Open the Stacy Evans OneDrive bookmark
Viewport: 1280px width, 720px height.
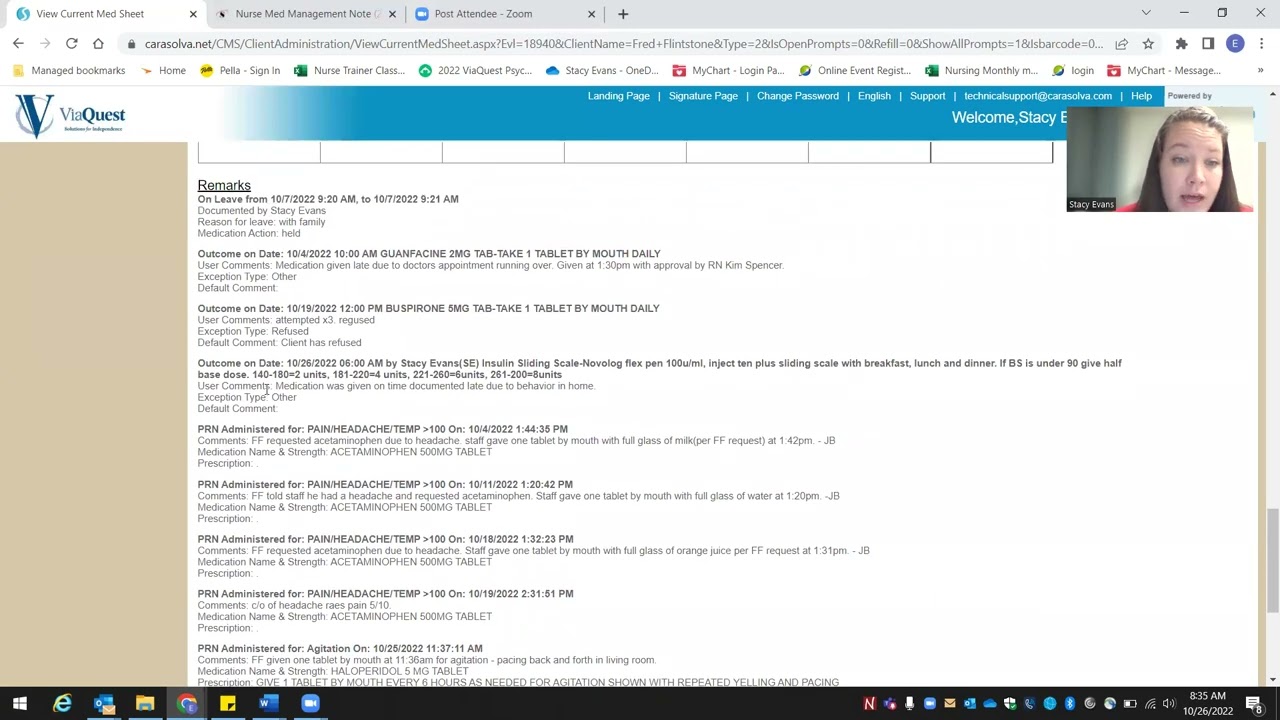(x=602, y=71)
